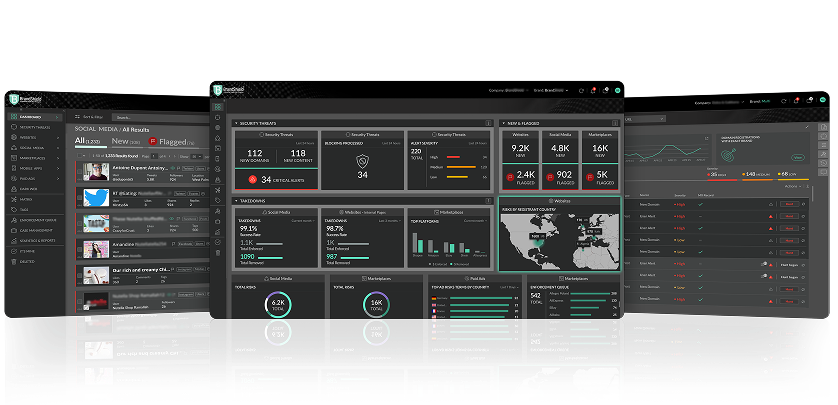The image size is (838, 405).
Task: Collapse the Takedowns section
Action: pos(236,201)
